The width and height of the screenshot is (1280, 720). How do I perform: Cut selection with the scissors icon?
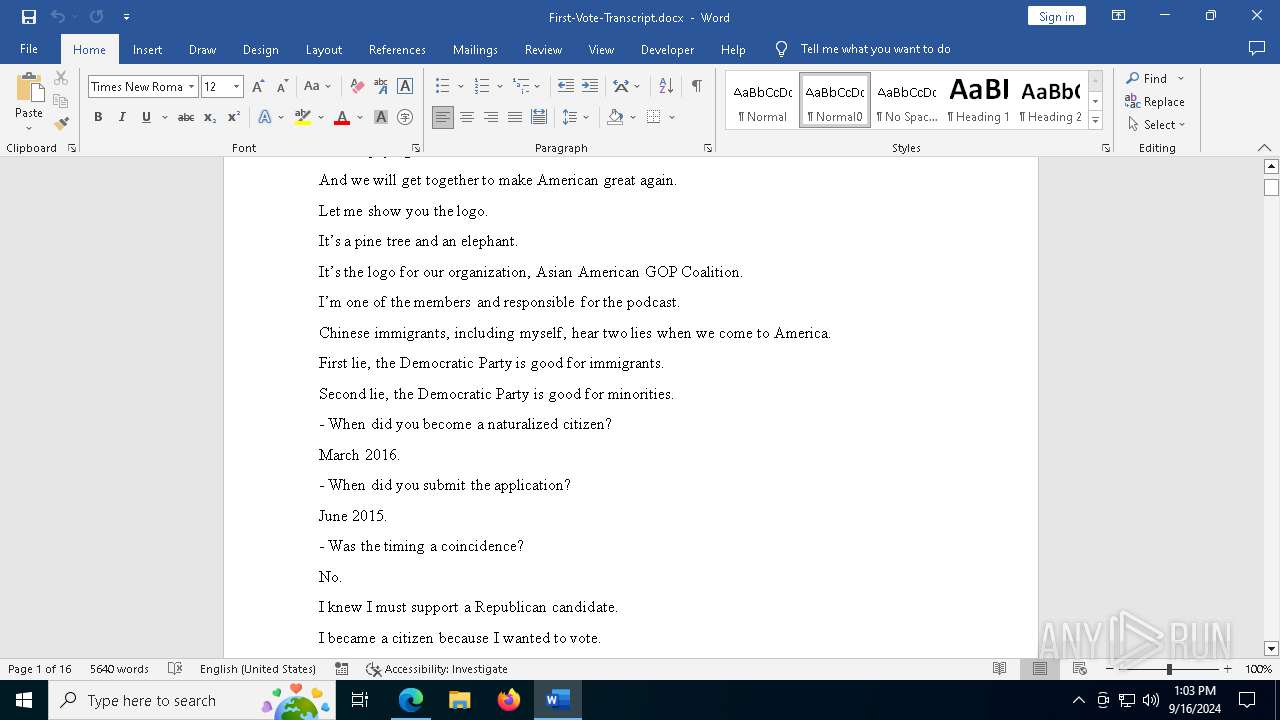[x=61, y=78]
